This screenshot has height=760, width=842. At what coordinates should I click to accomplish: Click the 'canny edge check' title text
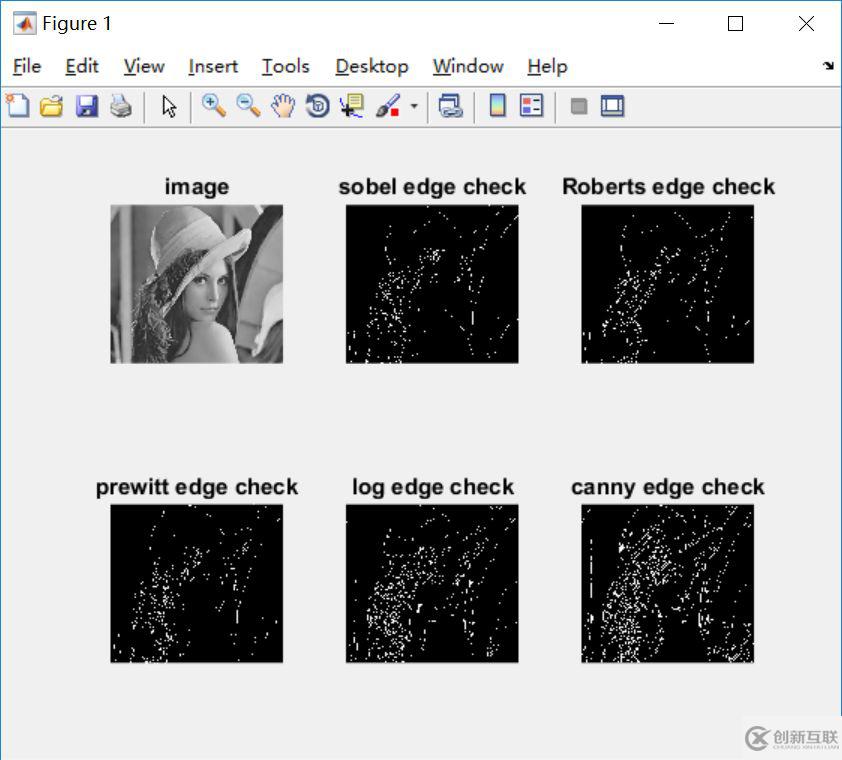point(667,487)
